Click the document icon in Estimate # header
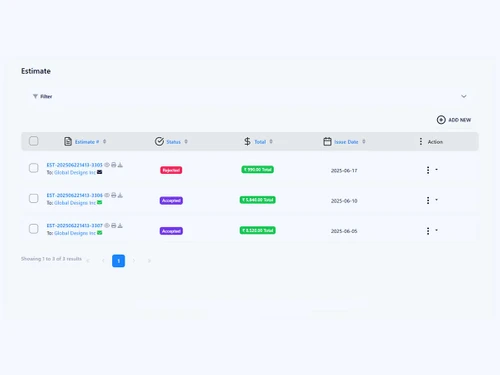Screen dimensions: 500x375 (68, 141)
